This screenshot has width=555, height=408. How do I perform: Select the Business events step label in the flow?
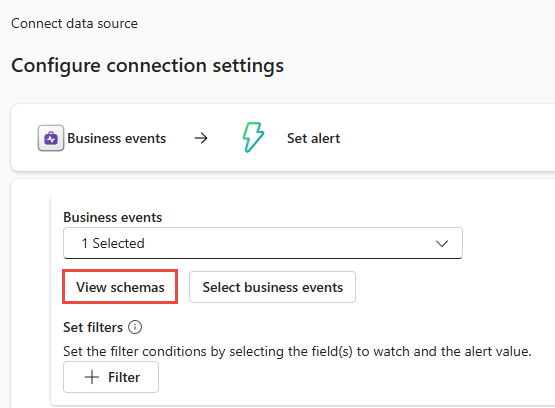tap(116, 138)
